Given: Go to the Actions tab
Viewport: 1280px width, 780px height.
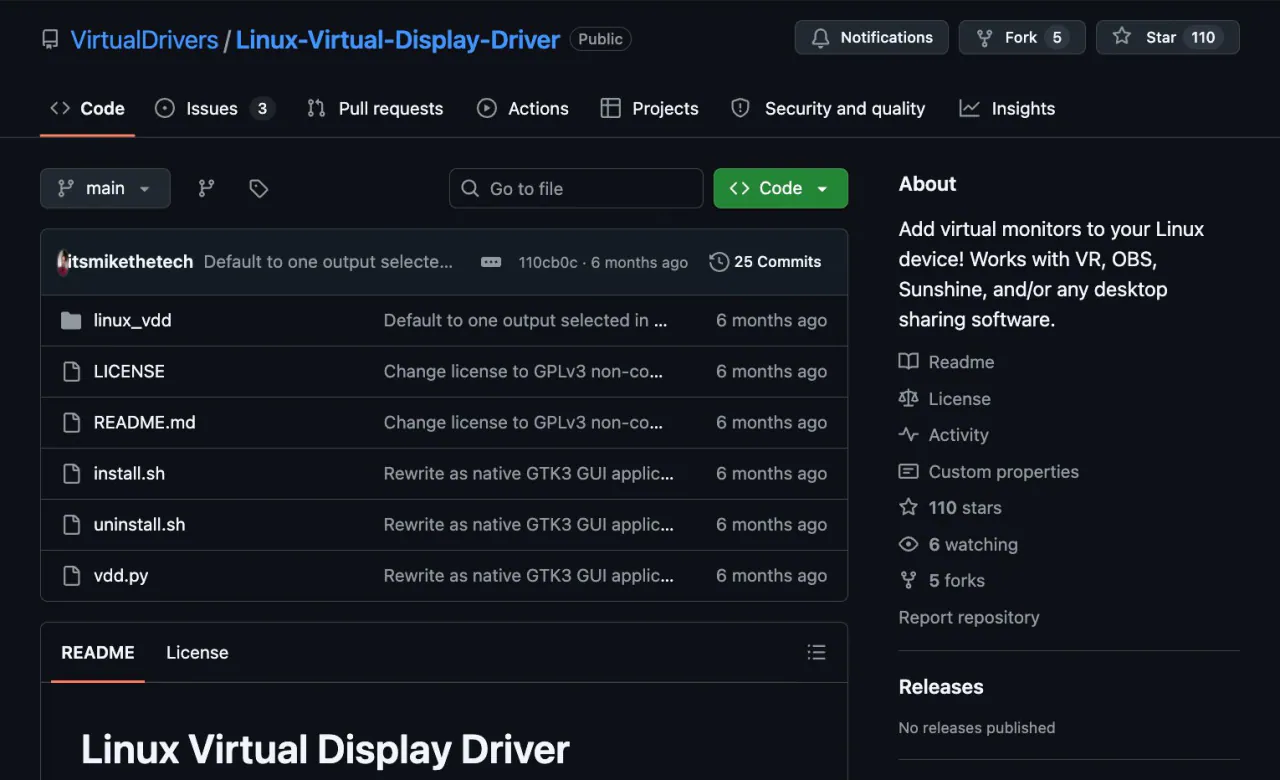Looking at the screenshot, I should [x=523, y=108].
